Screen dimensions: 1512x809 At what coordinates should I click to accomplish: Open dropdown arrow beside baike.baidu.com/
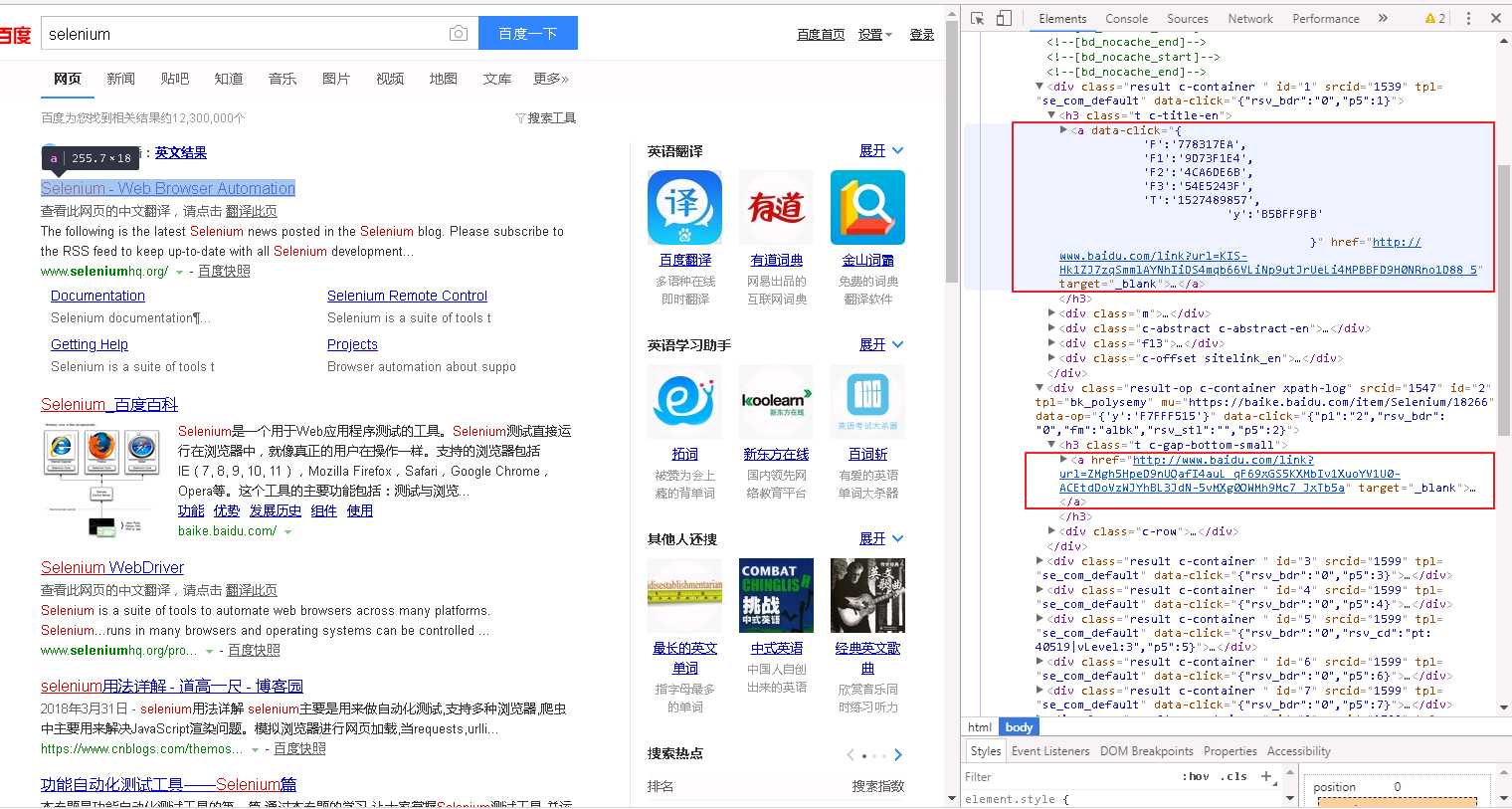coord(287,531)
